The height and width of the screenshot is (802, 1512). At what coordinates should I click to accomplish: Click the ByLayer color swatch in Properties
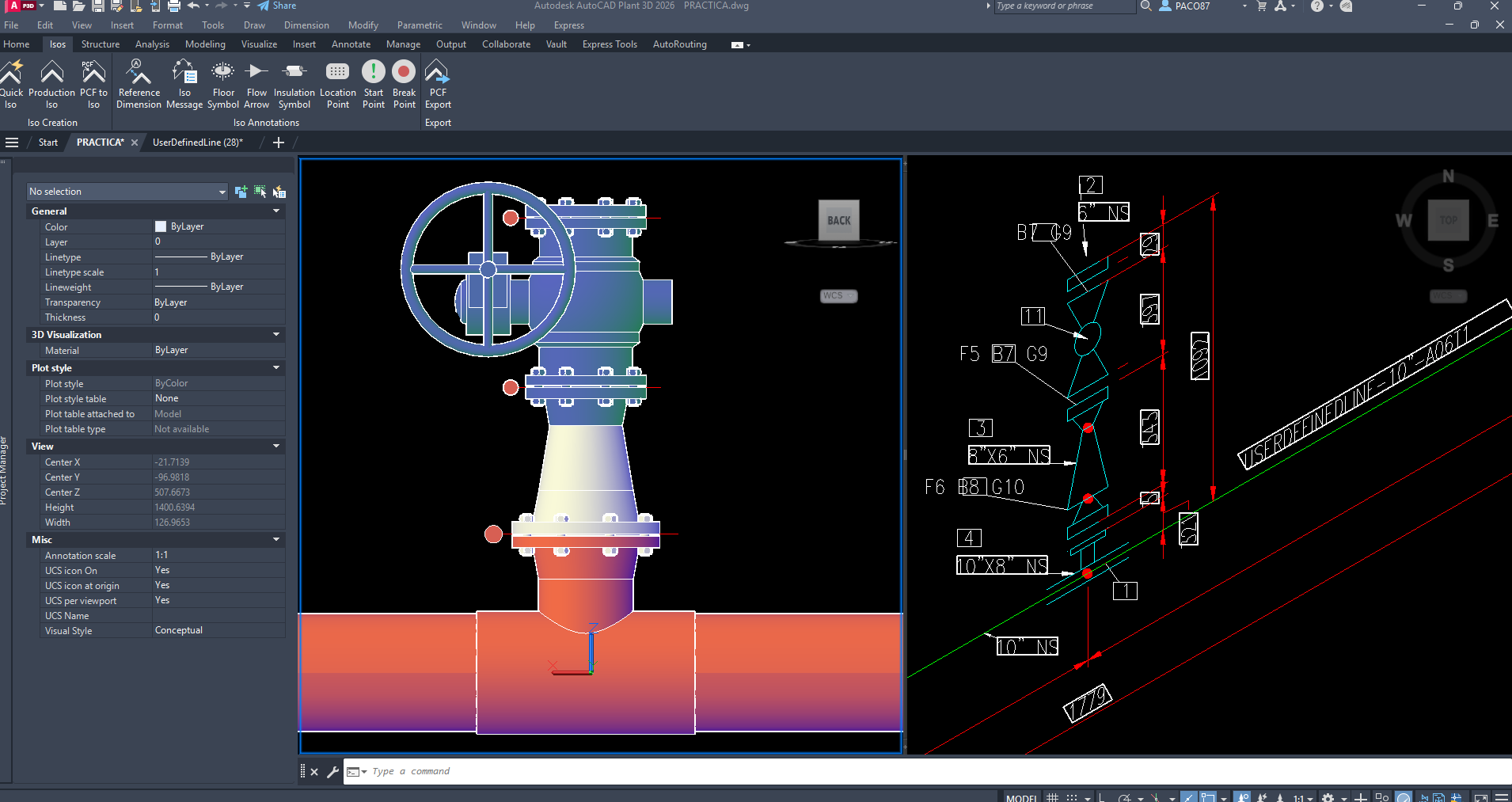click(x=159, y=226)
